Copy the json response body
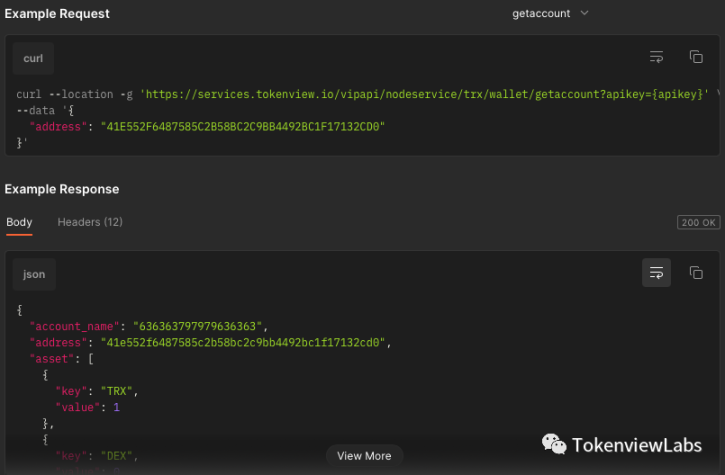 [696, 272]
